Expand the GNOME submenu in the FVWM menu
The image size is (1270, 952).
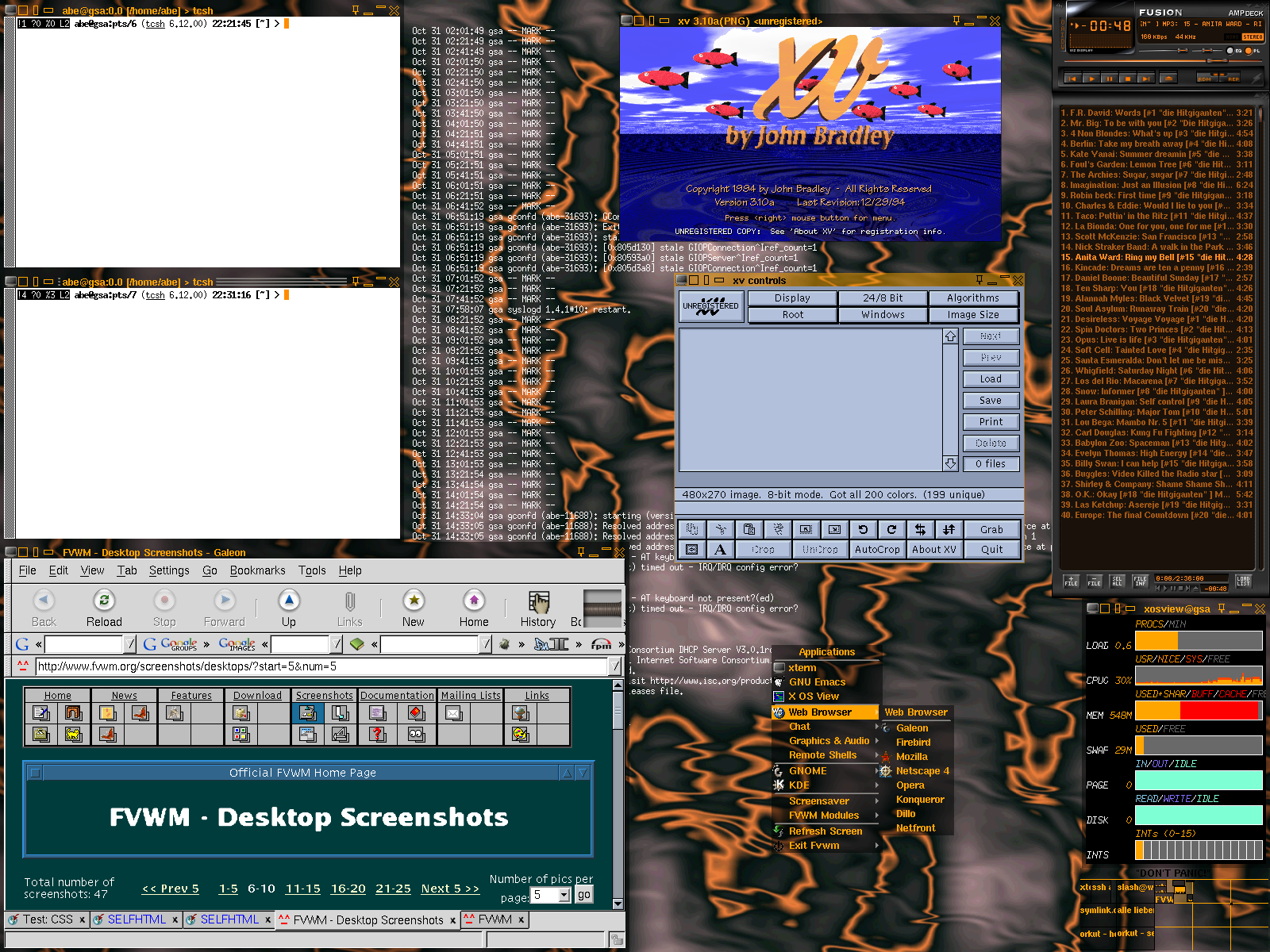coord(807,770)
